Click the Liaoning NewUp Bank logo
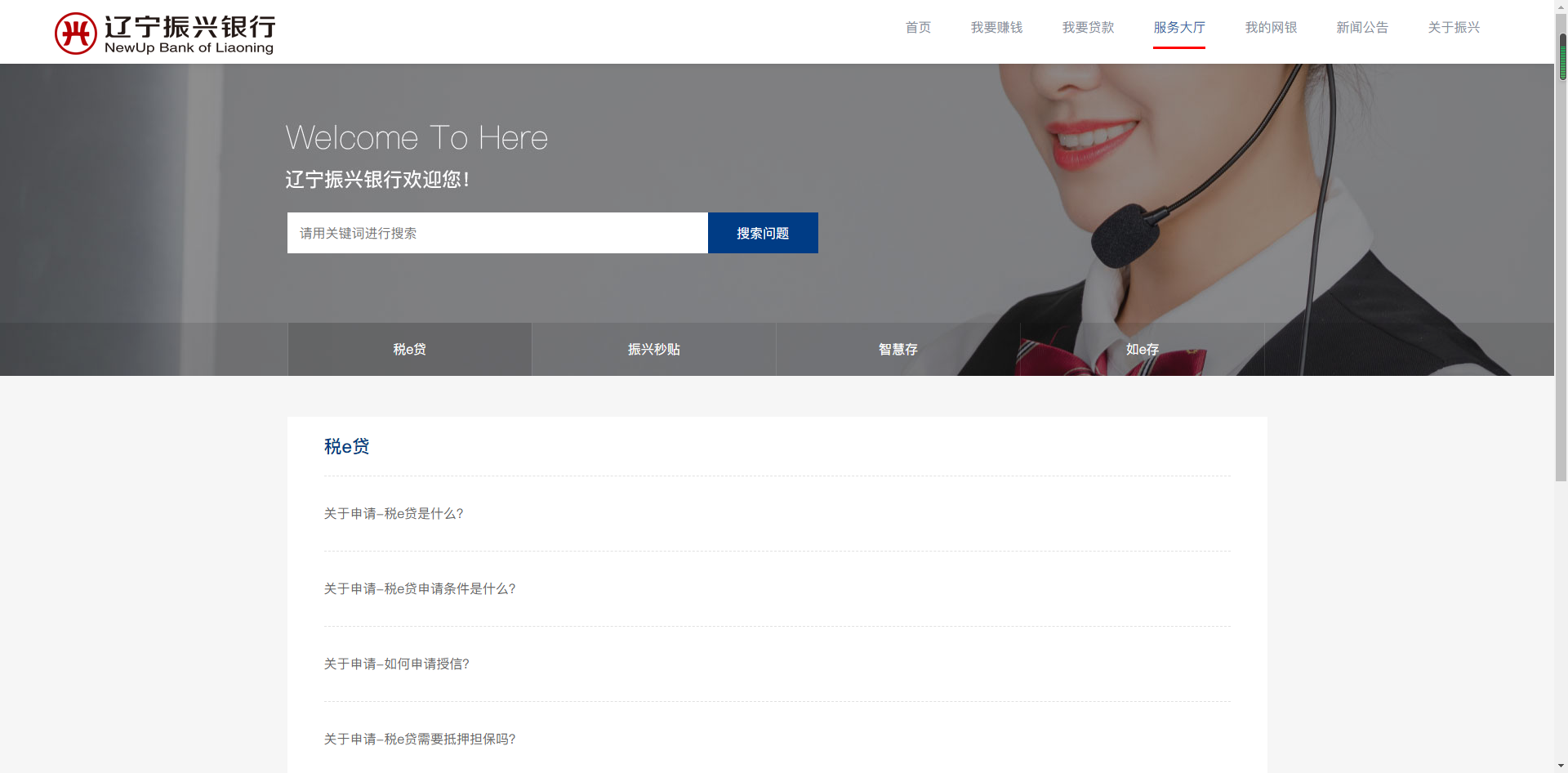Screen dimensions: 1568x773 165,34
